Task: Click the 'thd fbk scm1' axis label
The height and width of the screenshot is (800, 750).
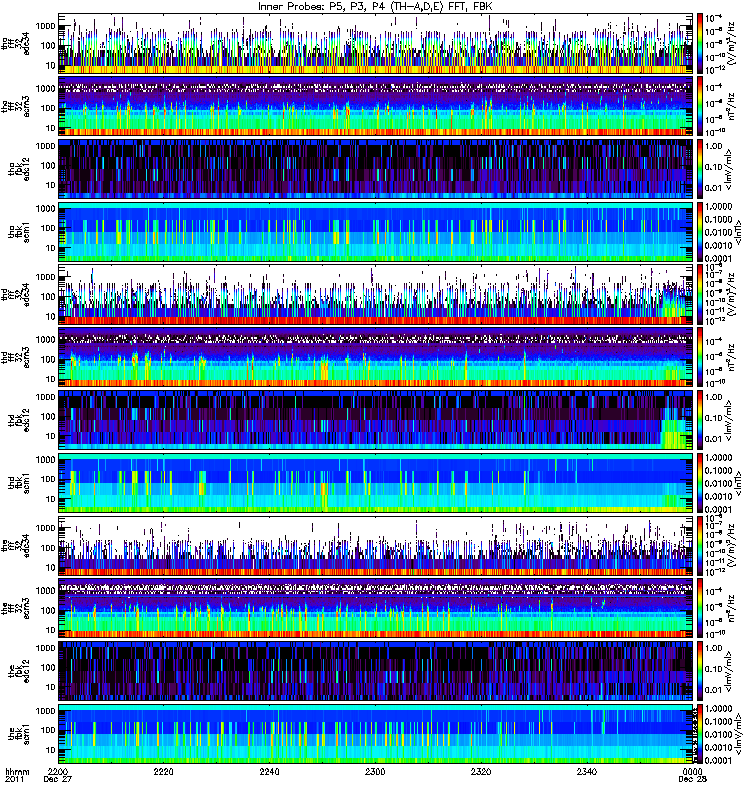Action: tap(19, 483)
